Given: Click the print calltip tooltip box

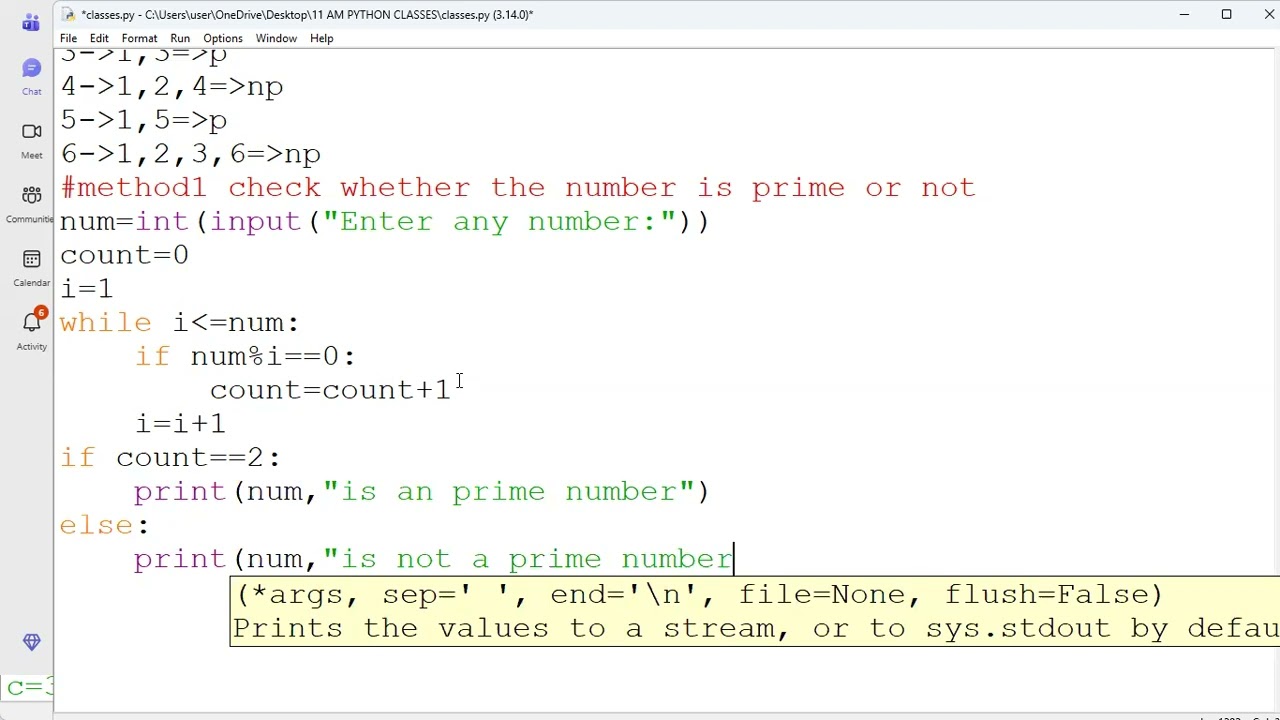Looking at the screenshot, I should (x=755, y=611).
